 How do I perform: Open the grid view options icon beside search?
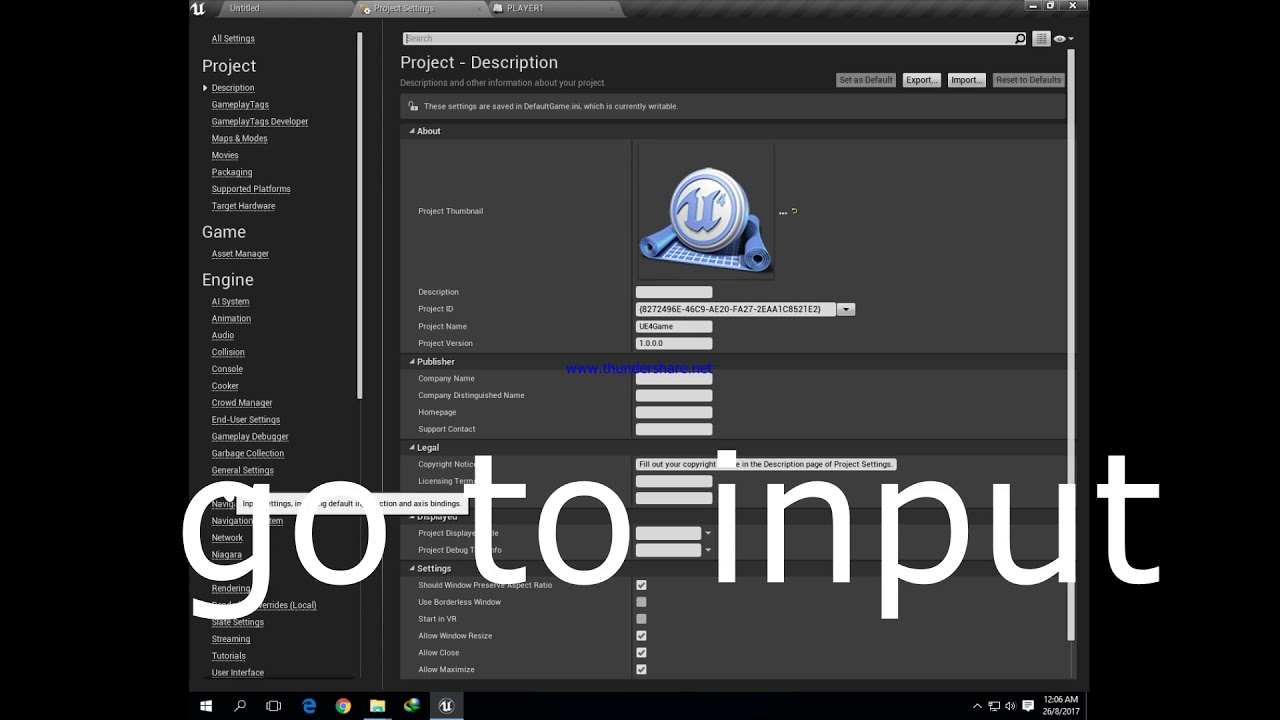(1041, 39)
